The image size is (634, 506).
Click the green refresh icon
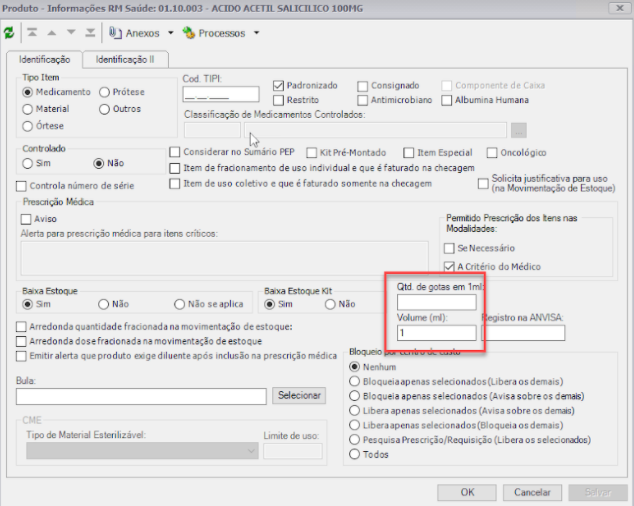point(9,33)
